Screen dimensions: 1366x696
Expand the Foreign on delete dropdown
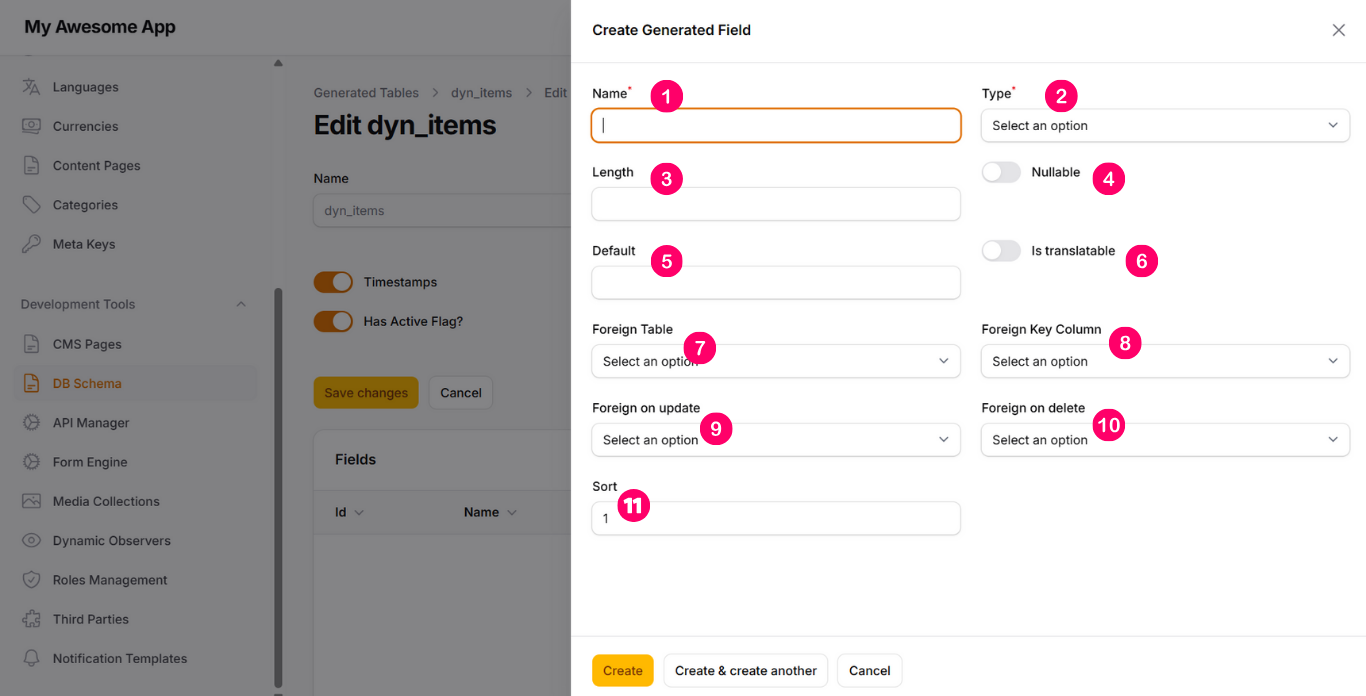tap(1165, 440)
